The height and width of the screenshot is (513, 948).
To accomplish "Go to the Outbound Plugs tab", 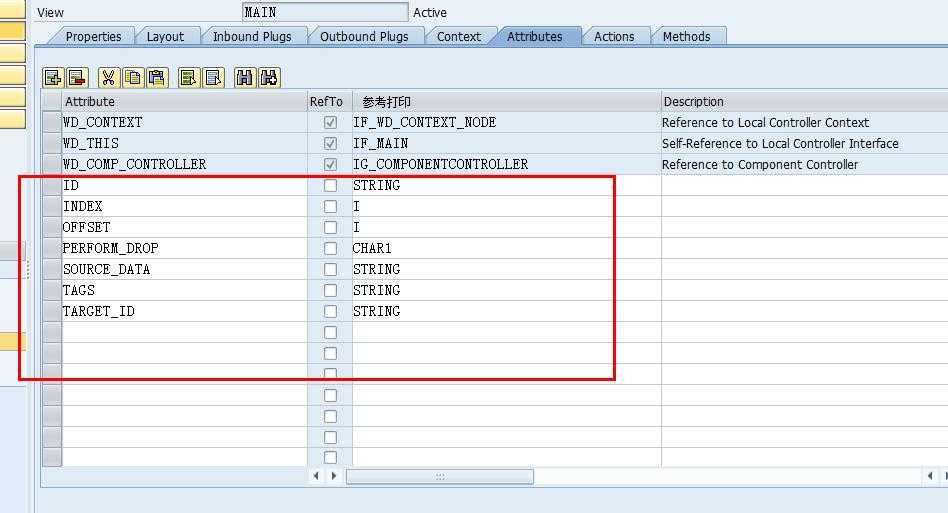I will [x=364, y=36].
